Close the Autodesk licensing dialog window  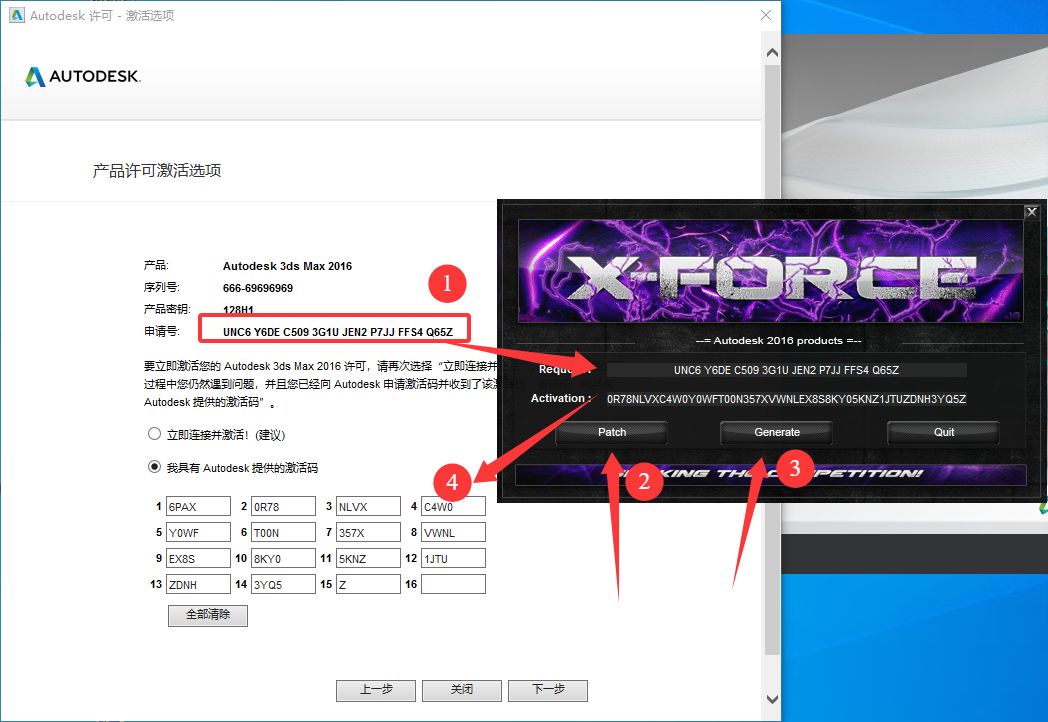click(x=766, y=15)
